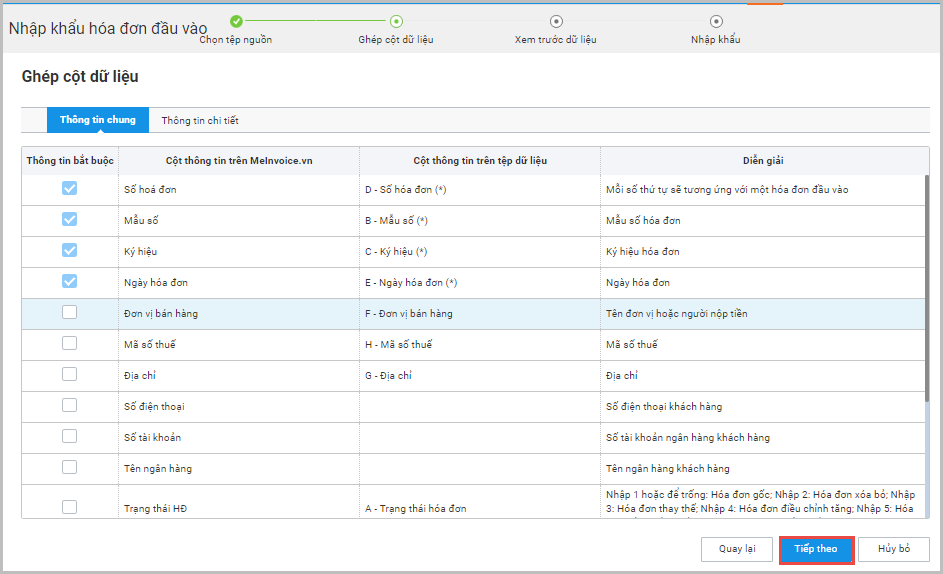Click the Tiếp theo button
This screenshot has height=574, width=943.
click(816, 549)
